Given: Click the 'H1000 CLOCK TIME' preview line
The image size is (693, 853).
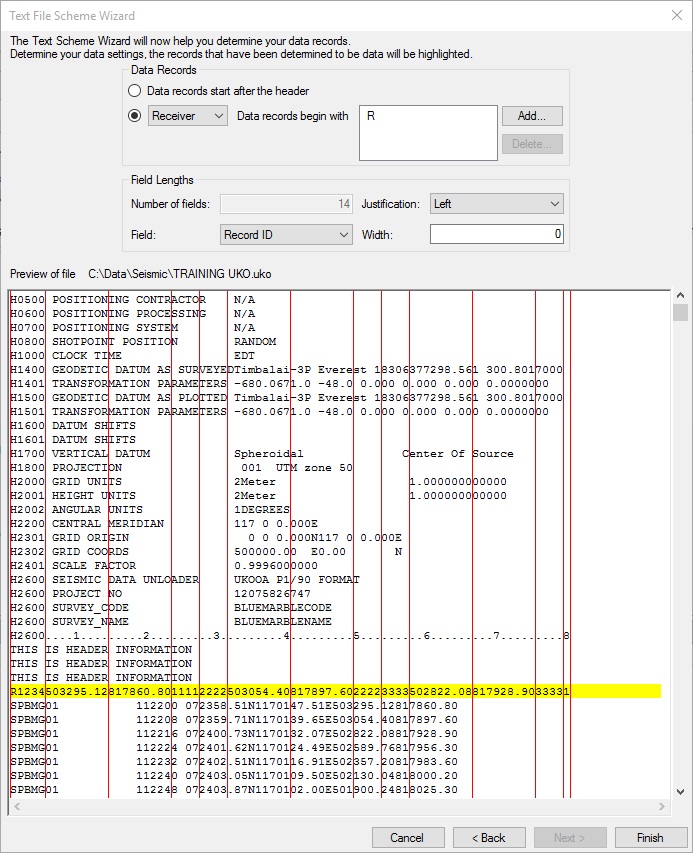Looking at the screenshot, I should click(133, 356).
